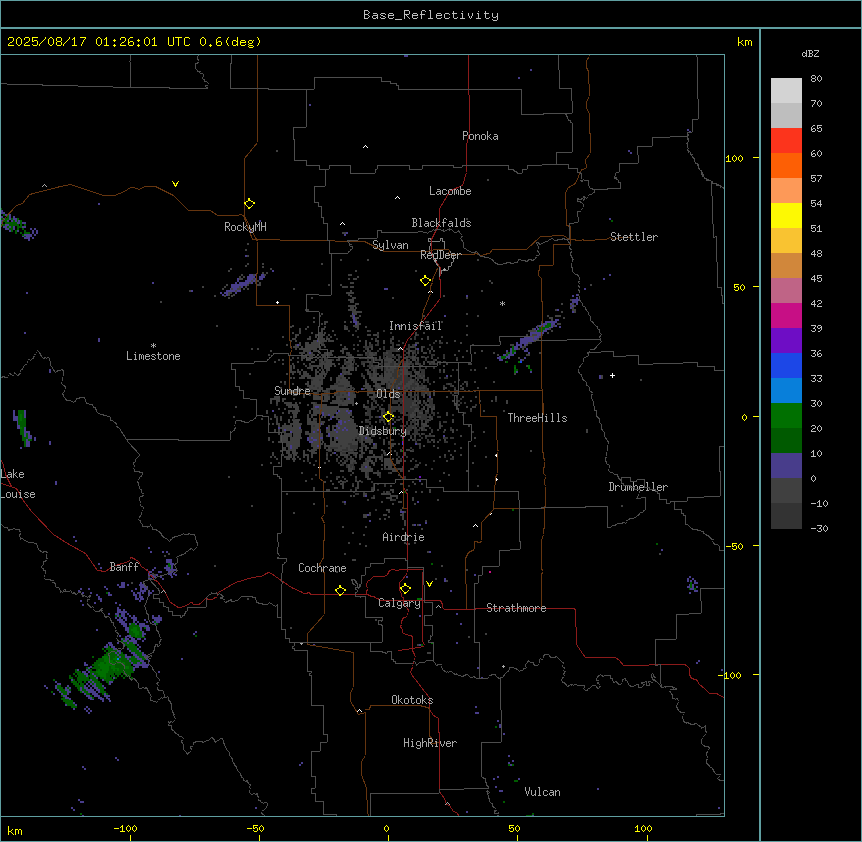The image size is (862, 842).
Task: Click the green 30 dBZ legend swatch
Action: (786, 416)
